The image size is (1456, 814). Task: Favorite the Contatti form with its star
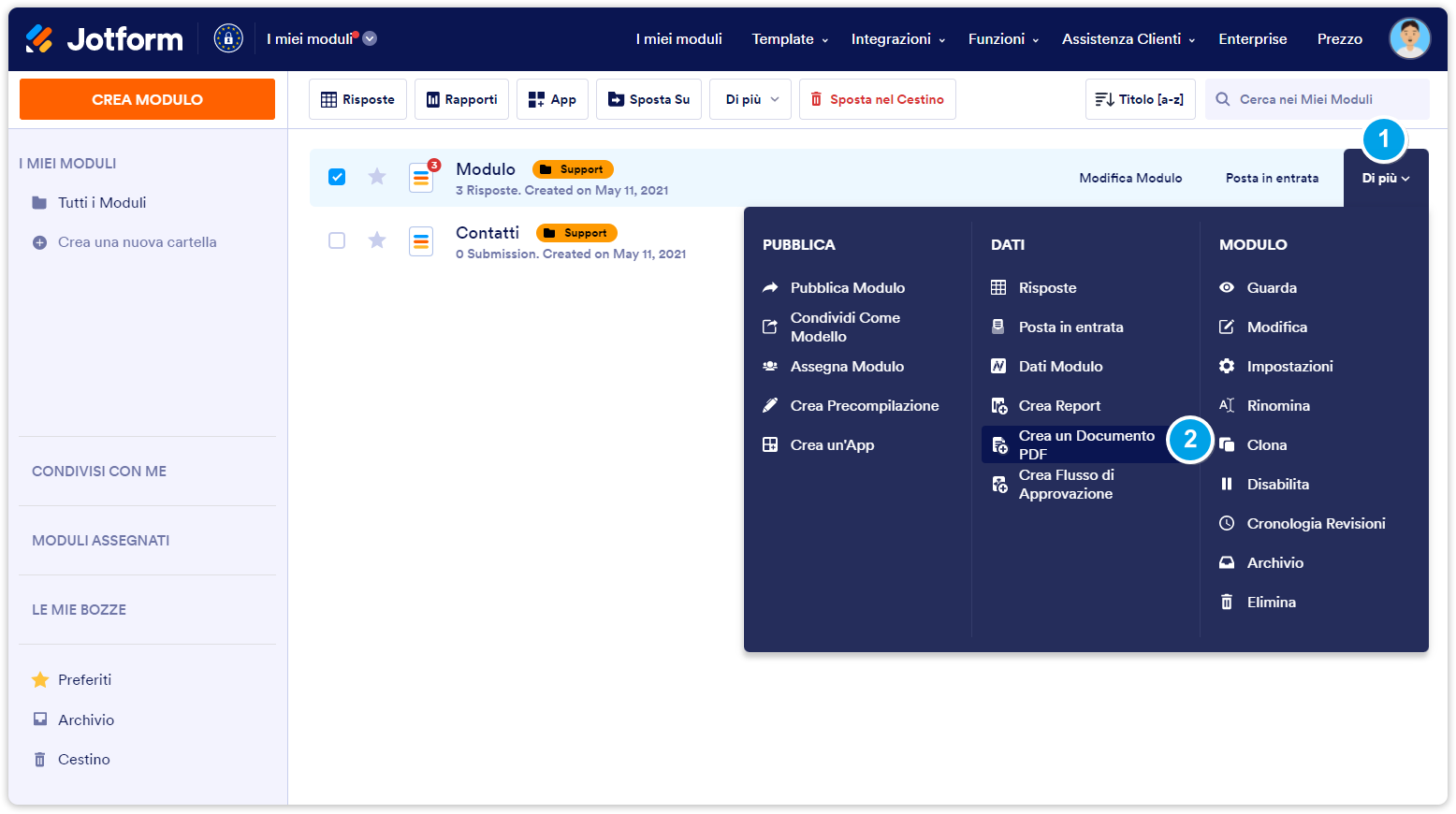click(x=377, y=240)
